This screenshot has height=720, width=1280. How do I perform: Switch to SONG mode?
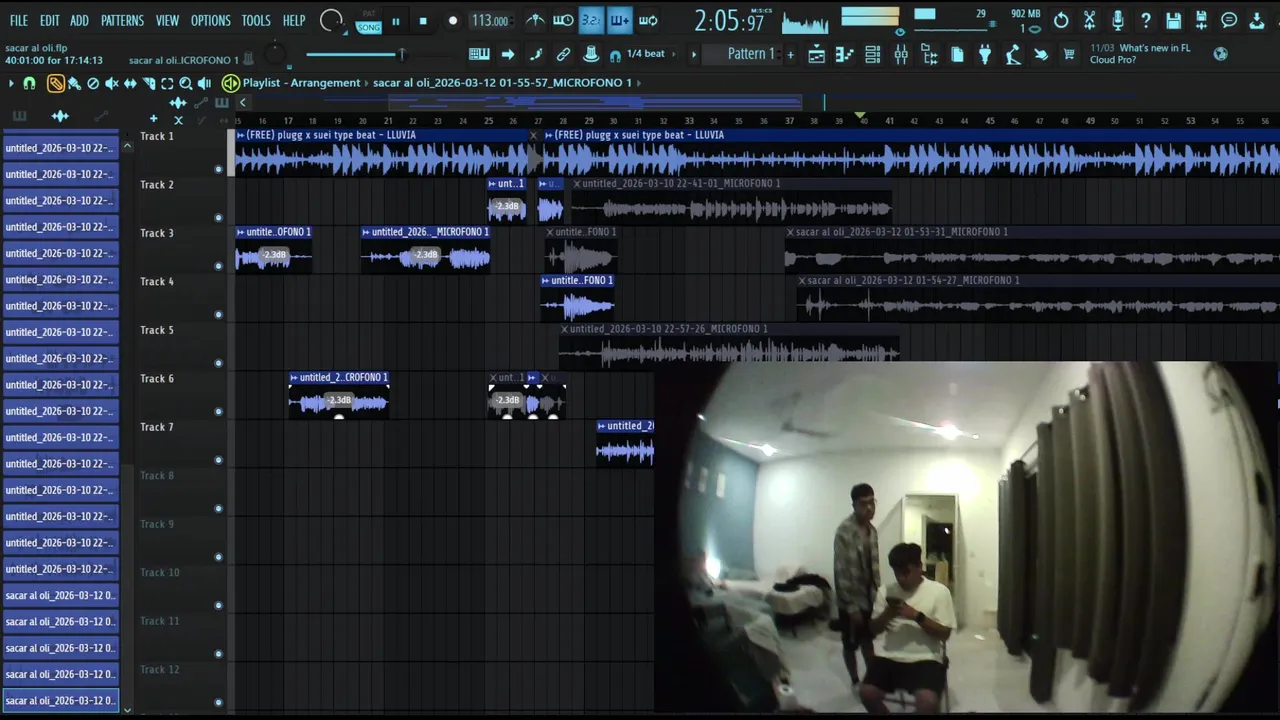369,27
